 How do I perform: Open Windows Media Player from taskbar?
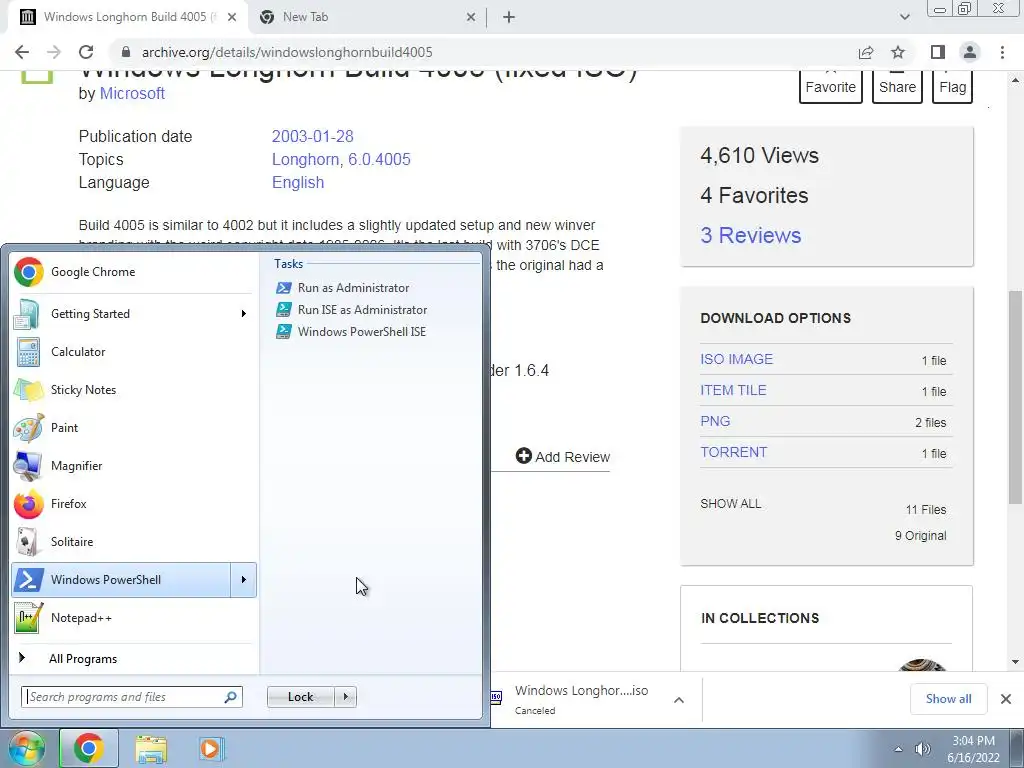[x=210, y=748]
